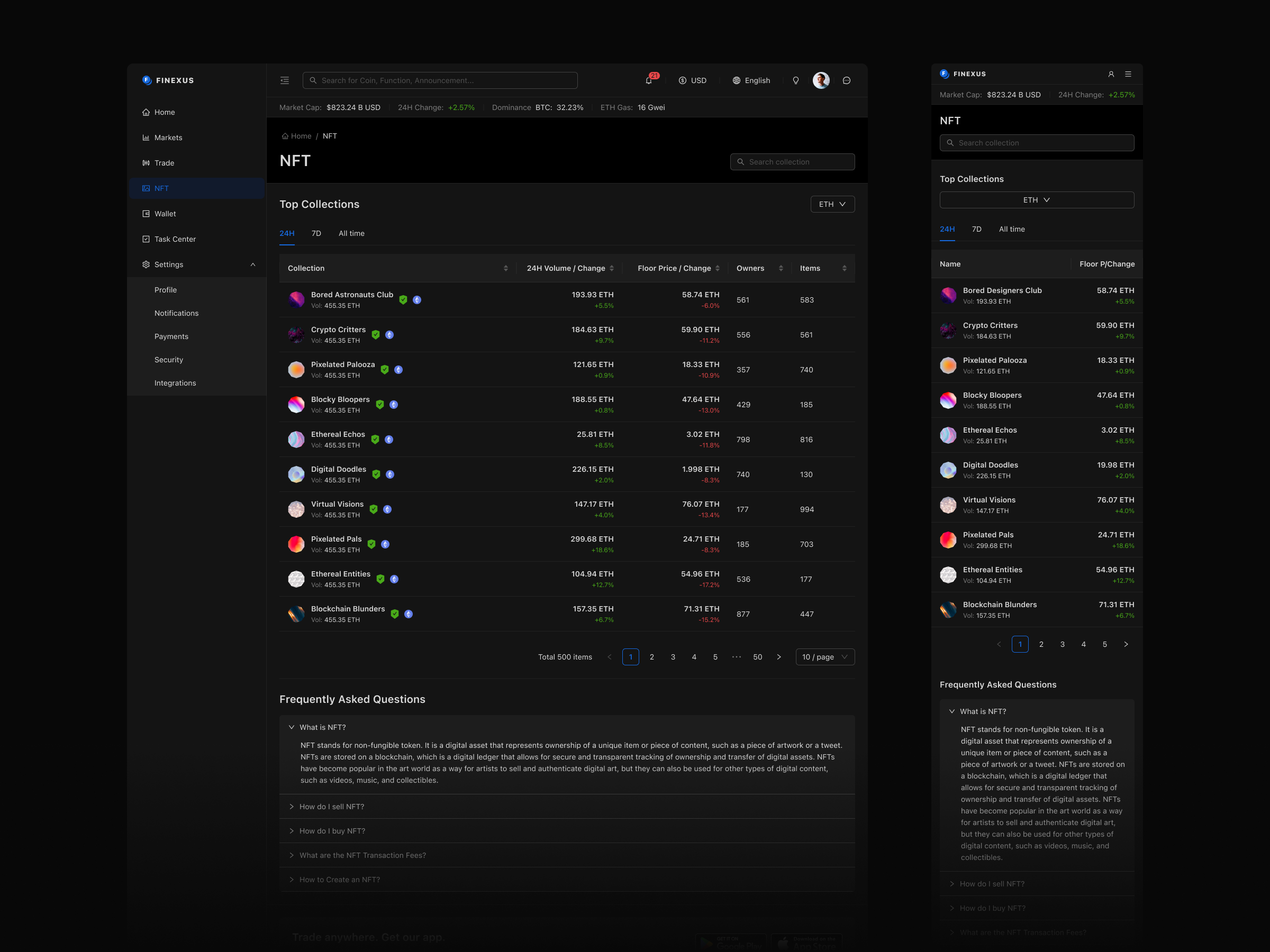The image size is (1270, 952).
Task: Open the USD currency selector
Action: coord(692,80)
